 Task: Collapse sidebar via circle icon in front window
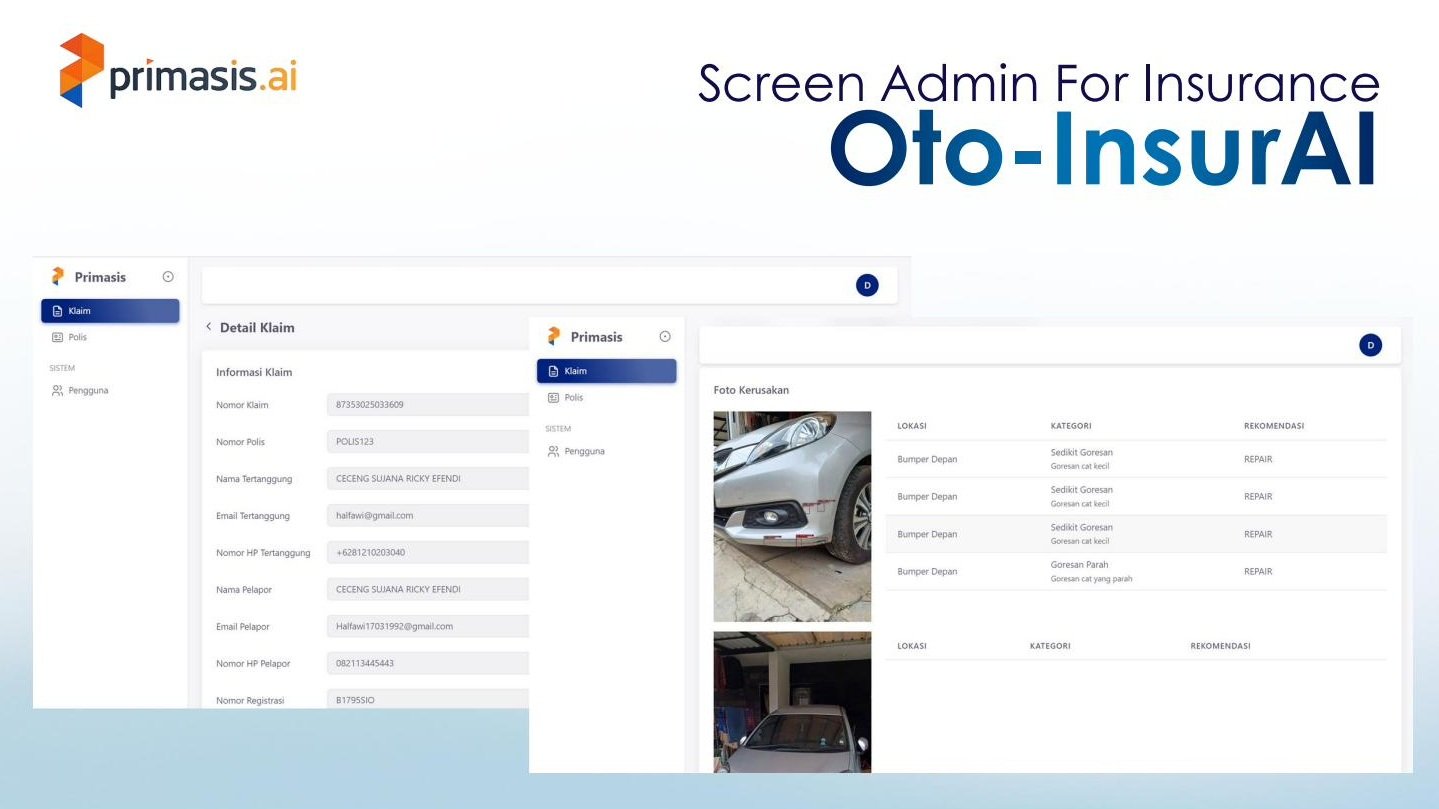click(665, 337)
